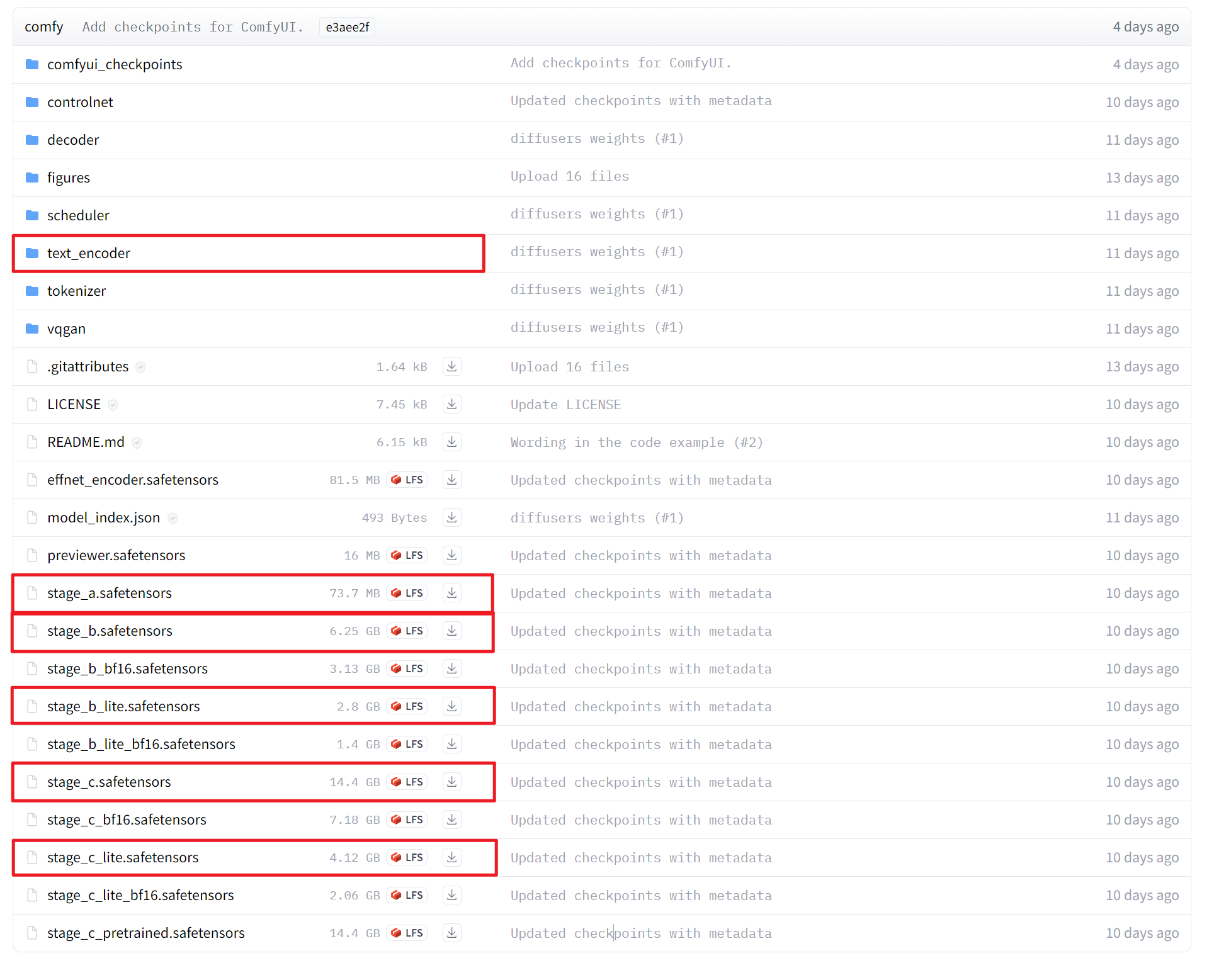This screenshot has height=980, width=1214.
Task: Click the LFS badge for stage_c.safetensors
Action: [407, 782]
